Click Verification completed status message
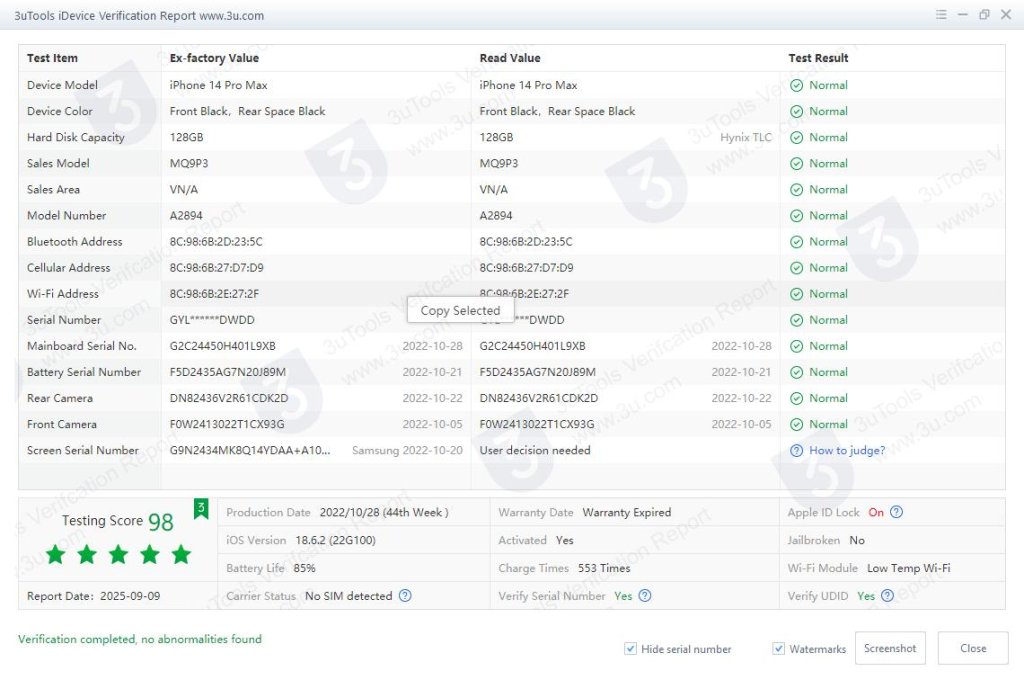1024x680 pixels. point(140,640)
